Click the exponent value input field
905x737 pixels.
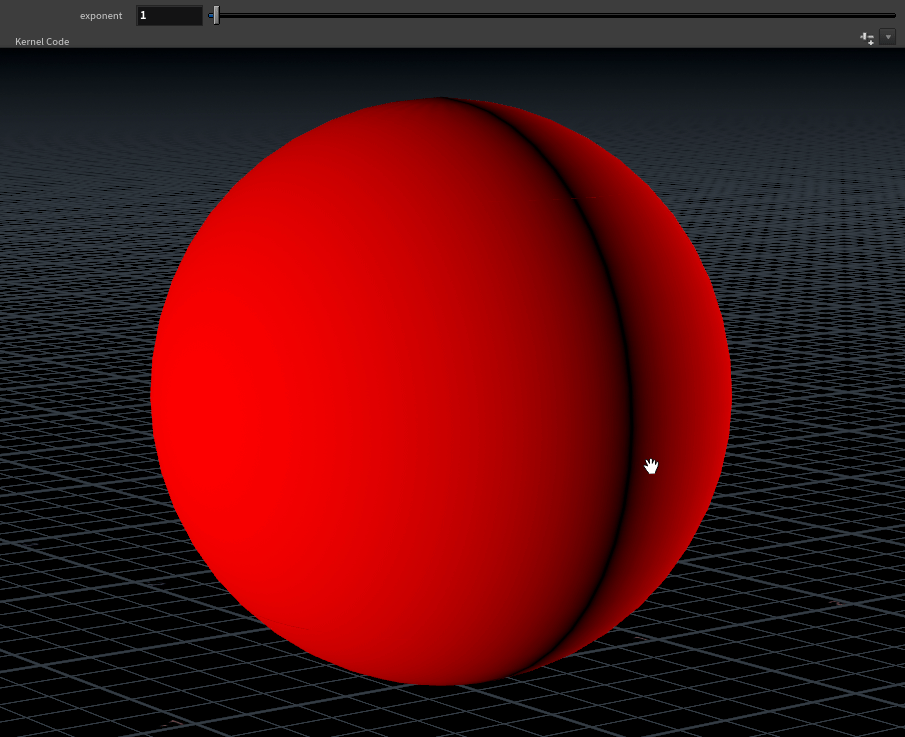pos(169,16)
